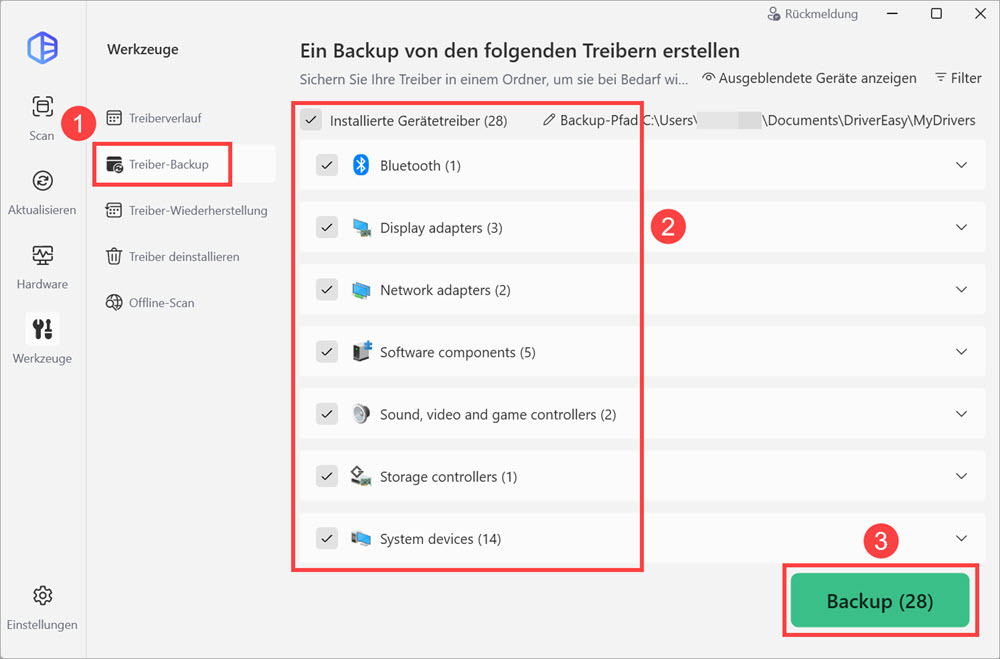Viewport: 1000px width, 659px height.
Task: Open the Aktualisieren section icon
Action: point(42,181)
